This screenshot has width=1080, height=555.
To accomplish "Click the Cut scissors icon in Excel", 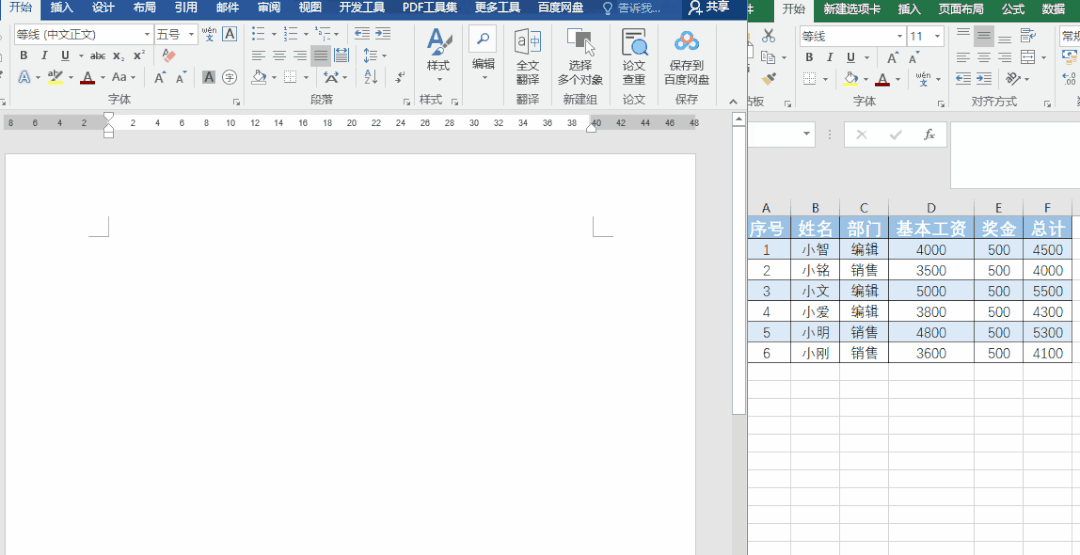I will pyautogui.click(x=769, y=35).
